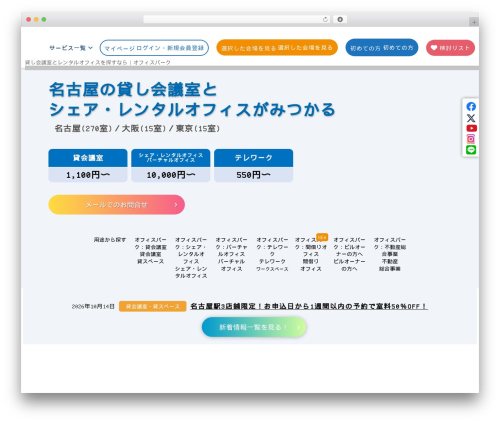The image size is (500, 423).
Task: Open the 名古屋駅3店舗限定 50%OFF news link
Action: [x=309, y=306]
